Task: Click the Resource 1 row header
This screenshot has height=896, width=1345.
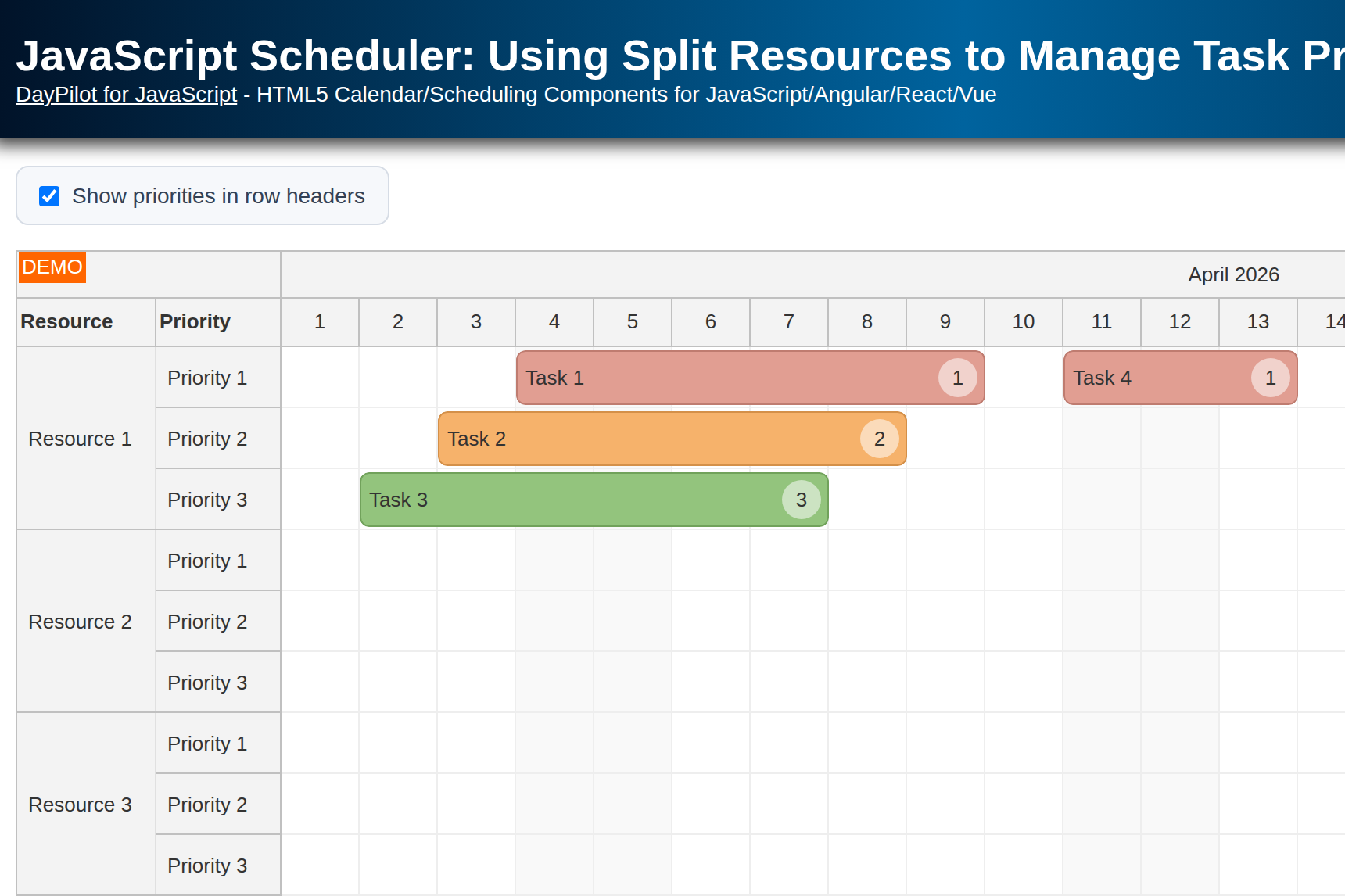Action: [80, 439]
